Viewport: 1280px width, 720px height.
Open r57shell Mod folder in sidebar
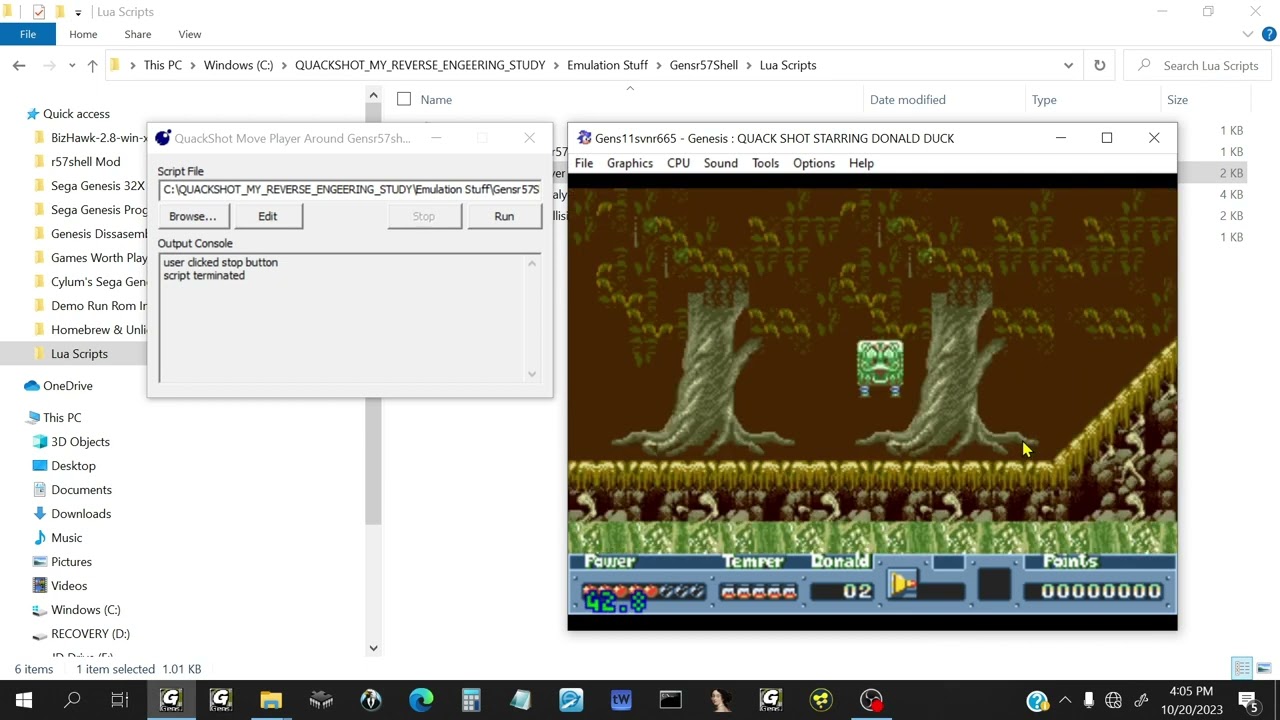85,162
